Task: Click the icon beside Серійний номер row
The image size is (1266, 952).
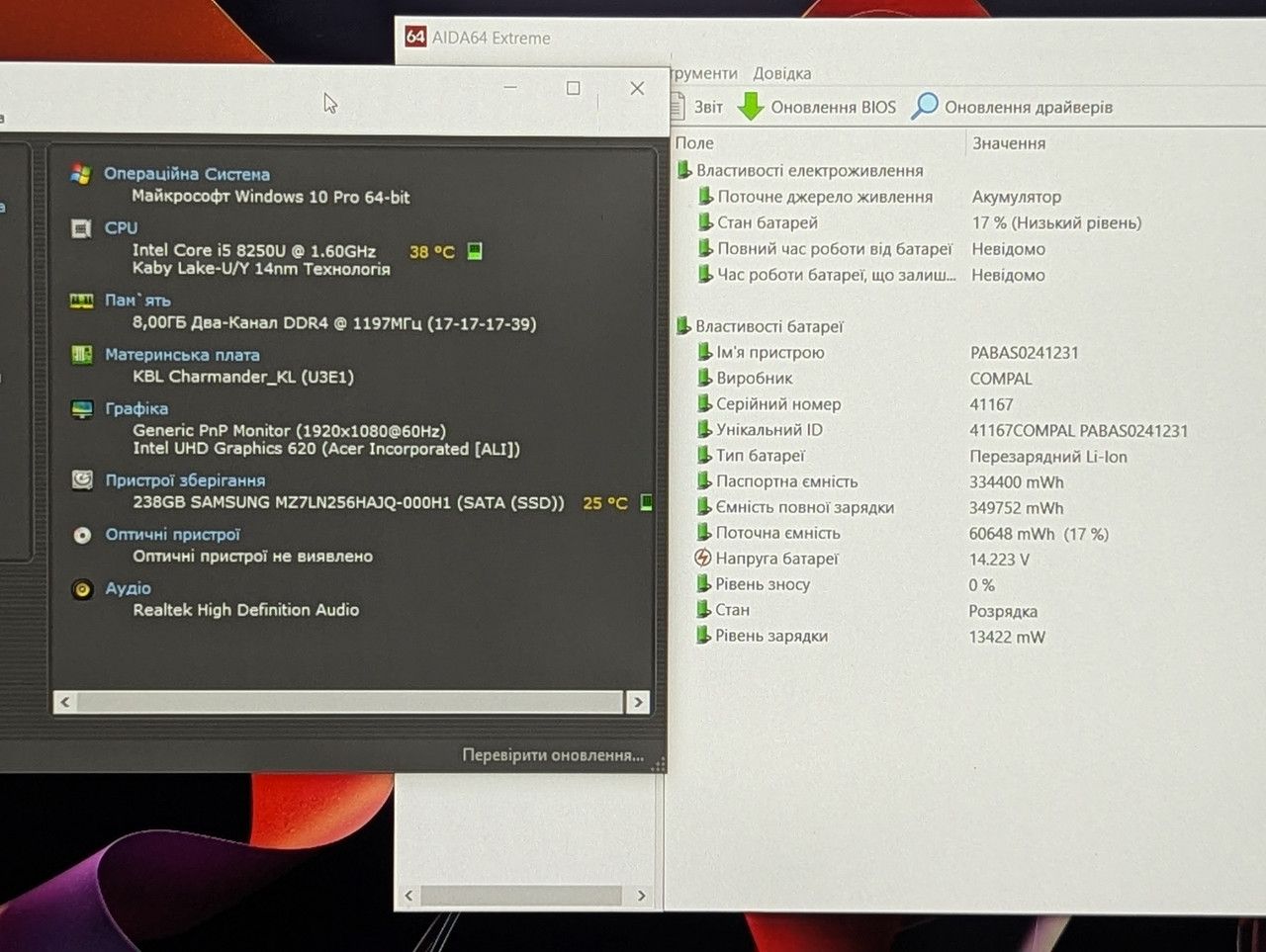Action: click(x=704, y=402)
